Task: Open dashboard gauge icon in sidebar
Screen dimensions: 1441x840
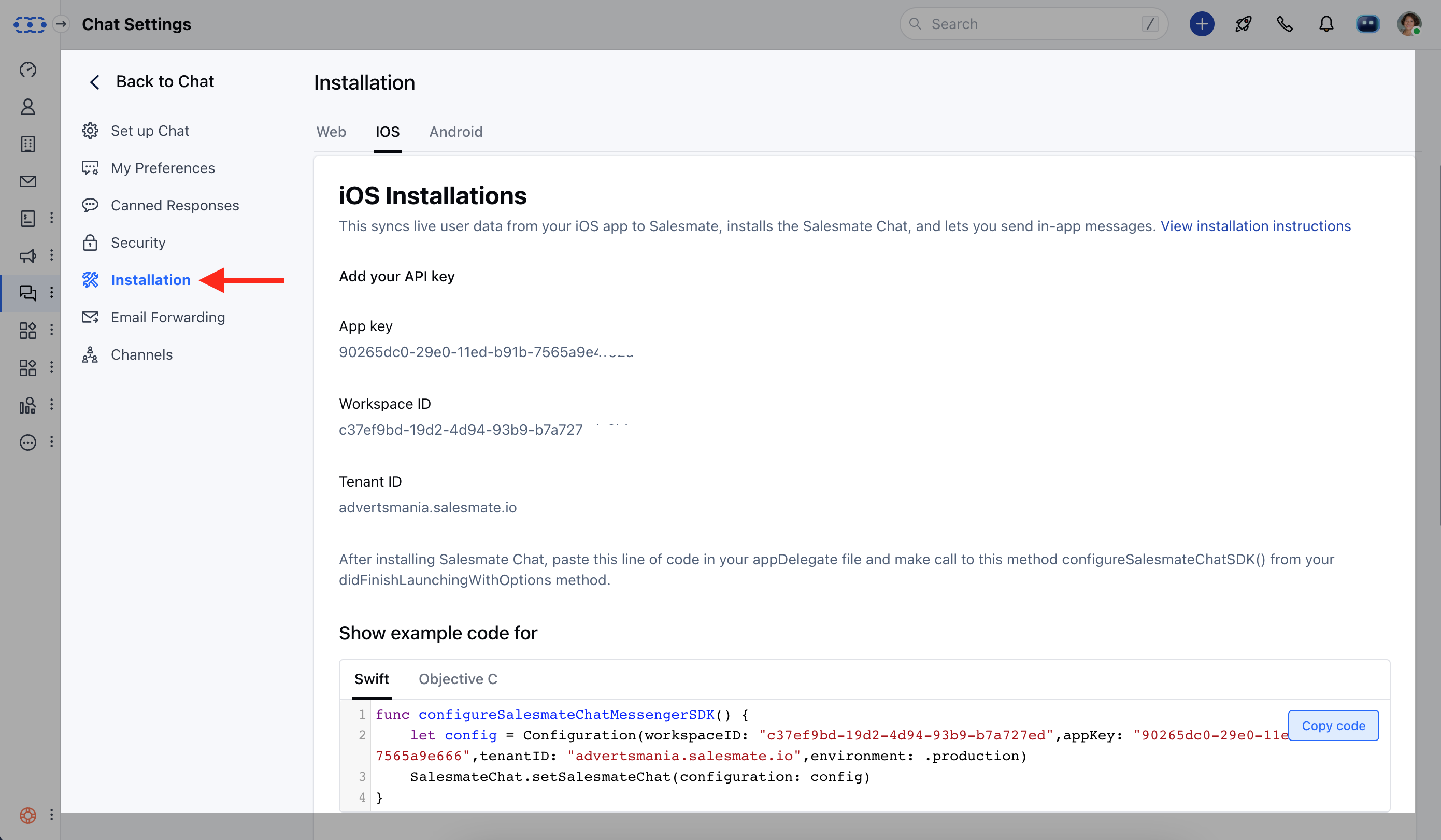Action: point(27,70)
